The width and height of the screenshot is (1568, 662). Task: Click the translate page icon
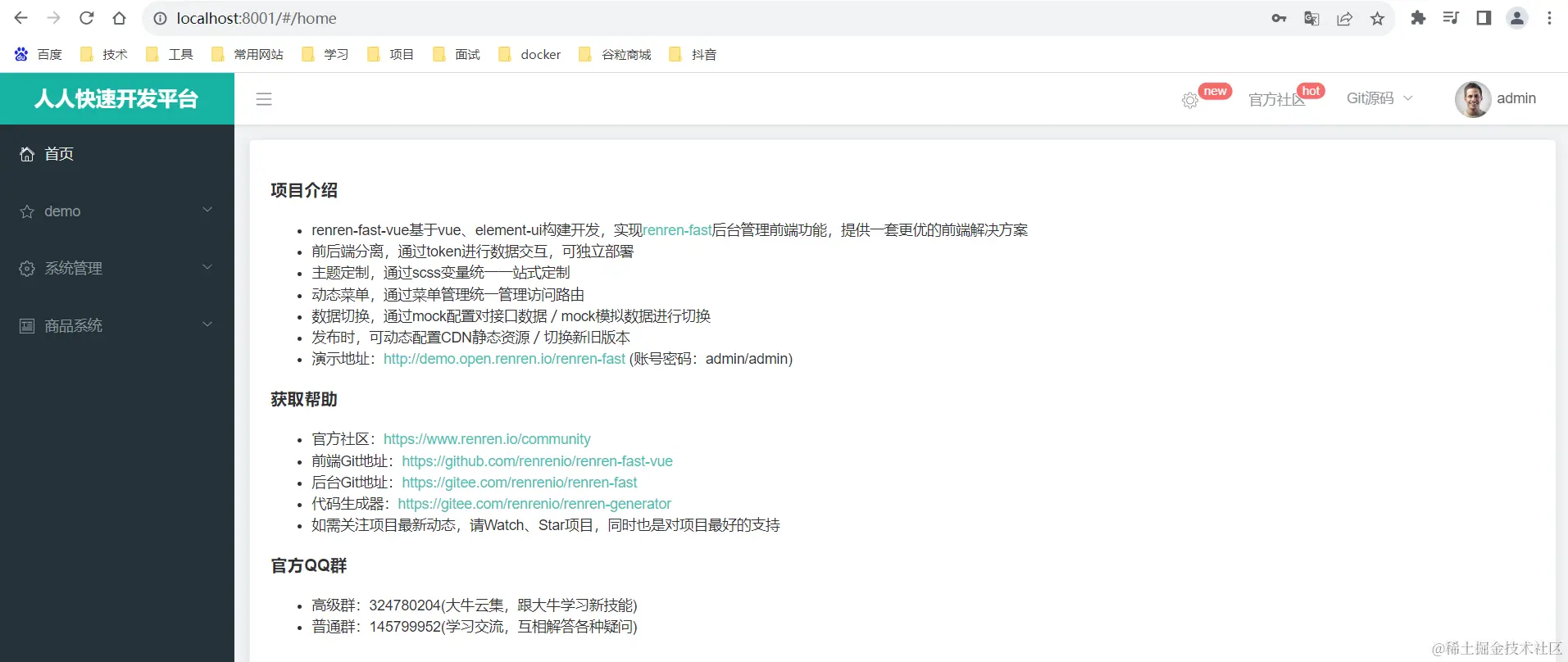(1311, 18)
